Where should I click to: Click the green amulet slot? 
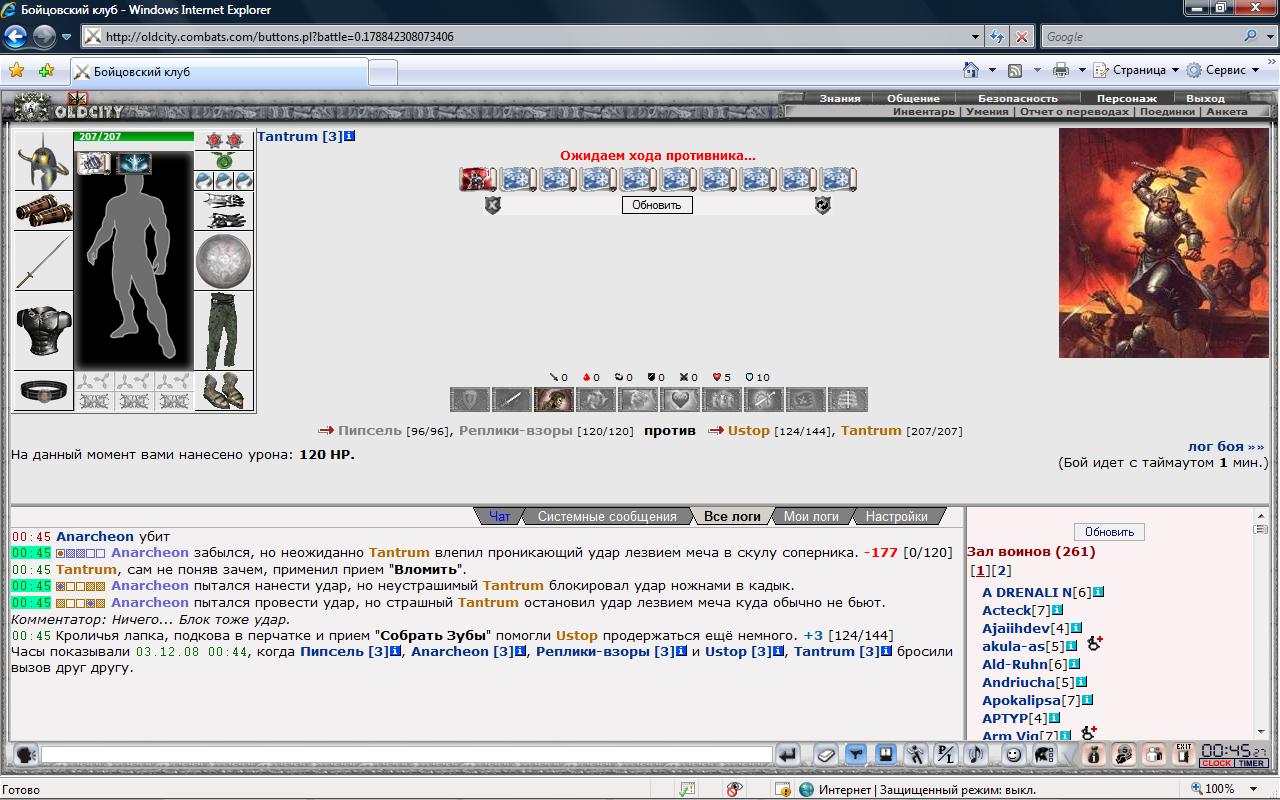(x=224, y=160)
